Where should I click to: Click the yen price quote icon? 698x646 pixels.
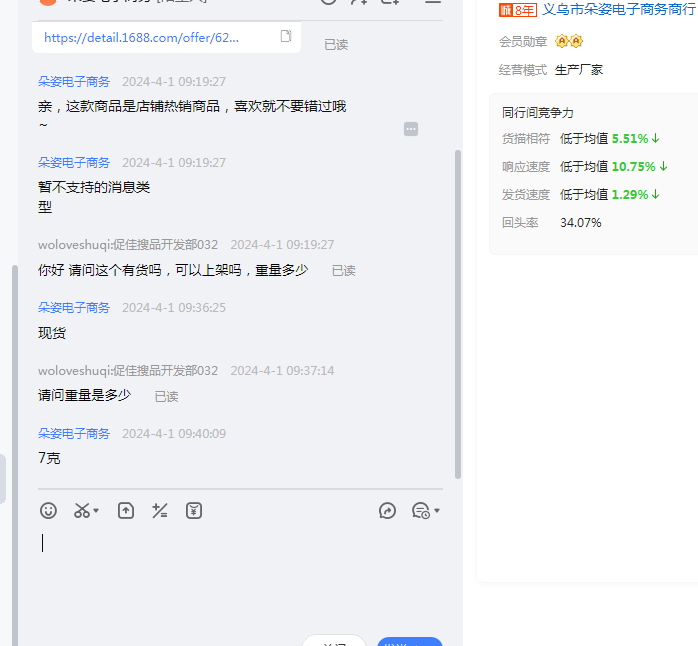tap(194, 511)
